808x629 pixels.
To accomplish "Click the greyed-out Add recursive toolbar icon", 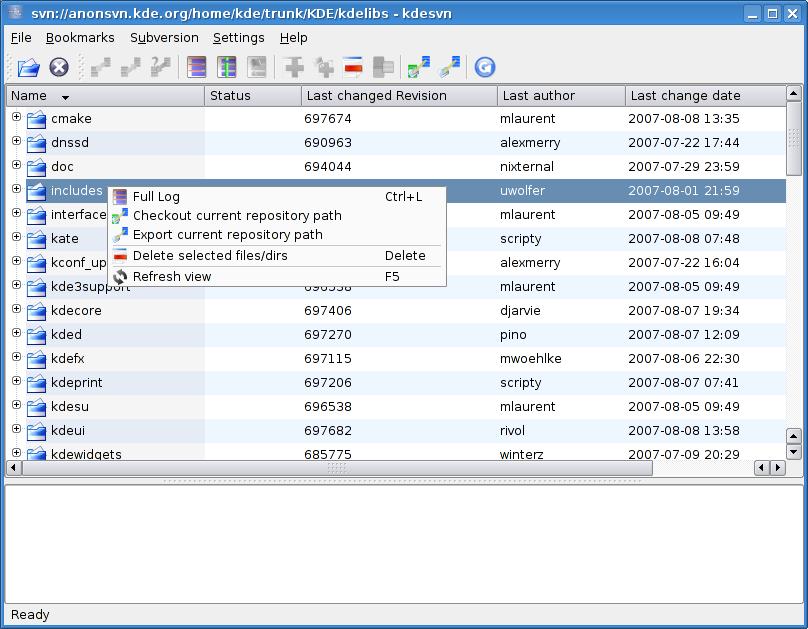I will [x=324, y=67].
